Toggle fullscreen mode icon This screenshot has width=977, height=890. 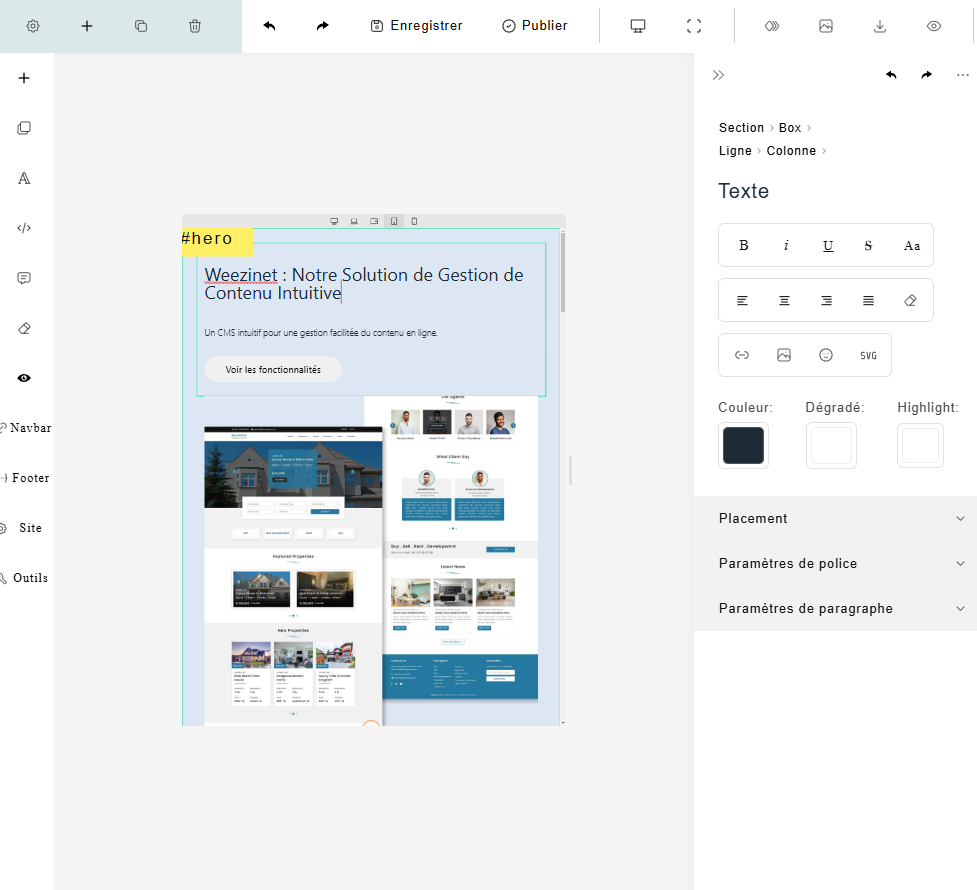(693, 26)
